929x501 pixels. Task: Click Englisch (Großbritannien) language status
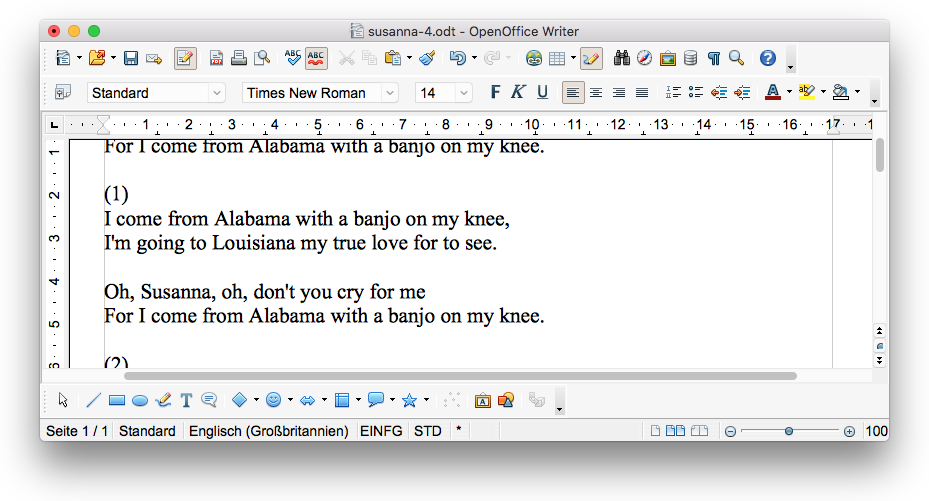pyautogui.click(x=268, y=431)
